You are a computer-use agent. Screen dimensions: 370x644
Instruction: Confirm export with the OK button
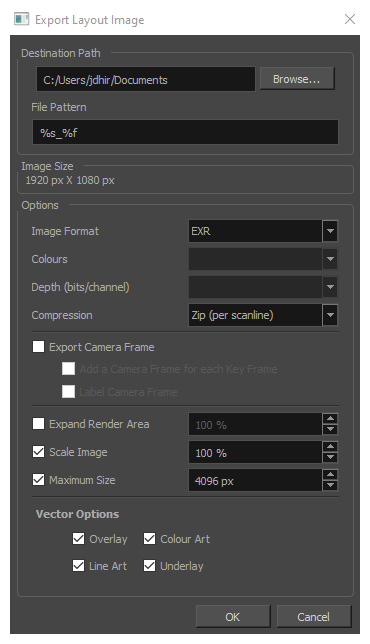pos(232,616)
